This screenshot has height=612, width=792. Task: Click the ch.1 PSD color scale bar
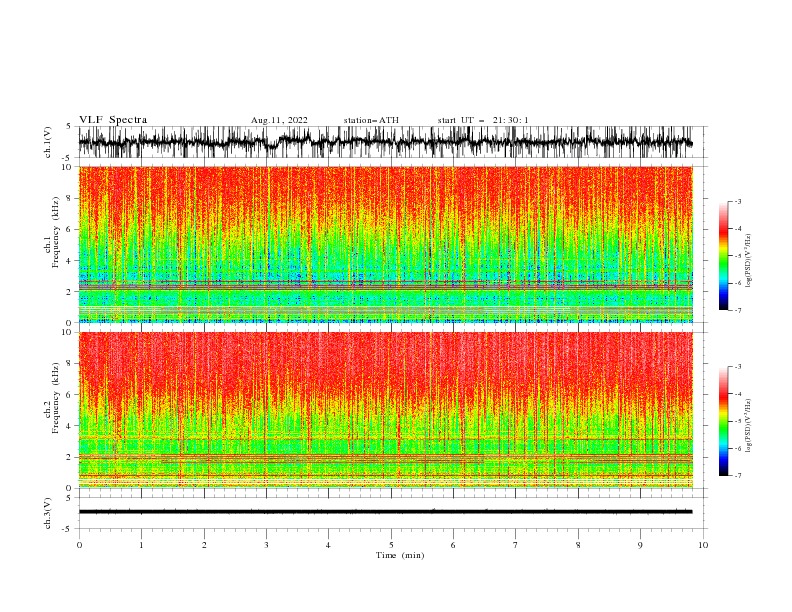(x=723, y=256)
